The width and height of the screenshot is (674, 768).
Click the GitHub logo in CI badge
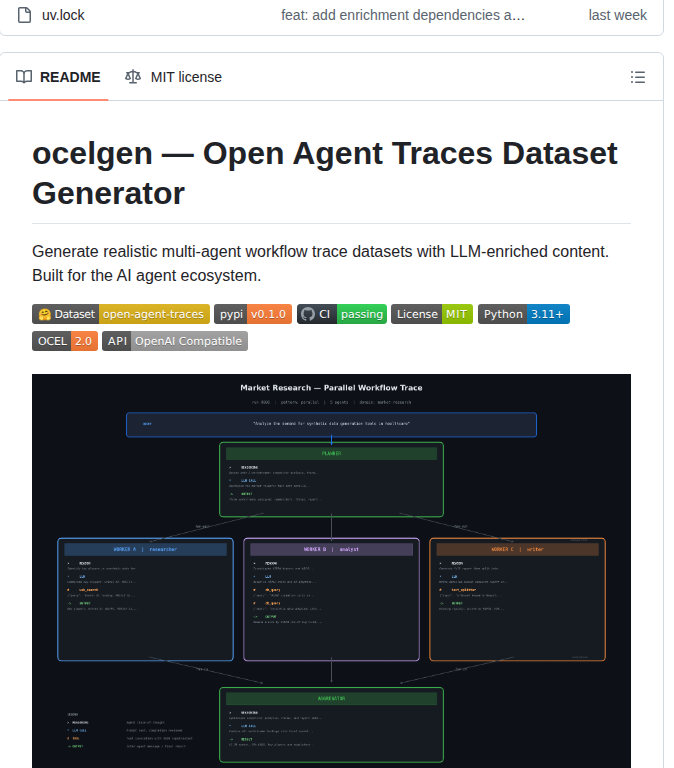click(308, 314)
